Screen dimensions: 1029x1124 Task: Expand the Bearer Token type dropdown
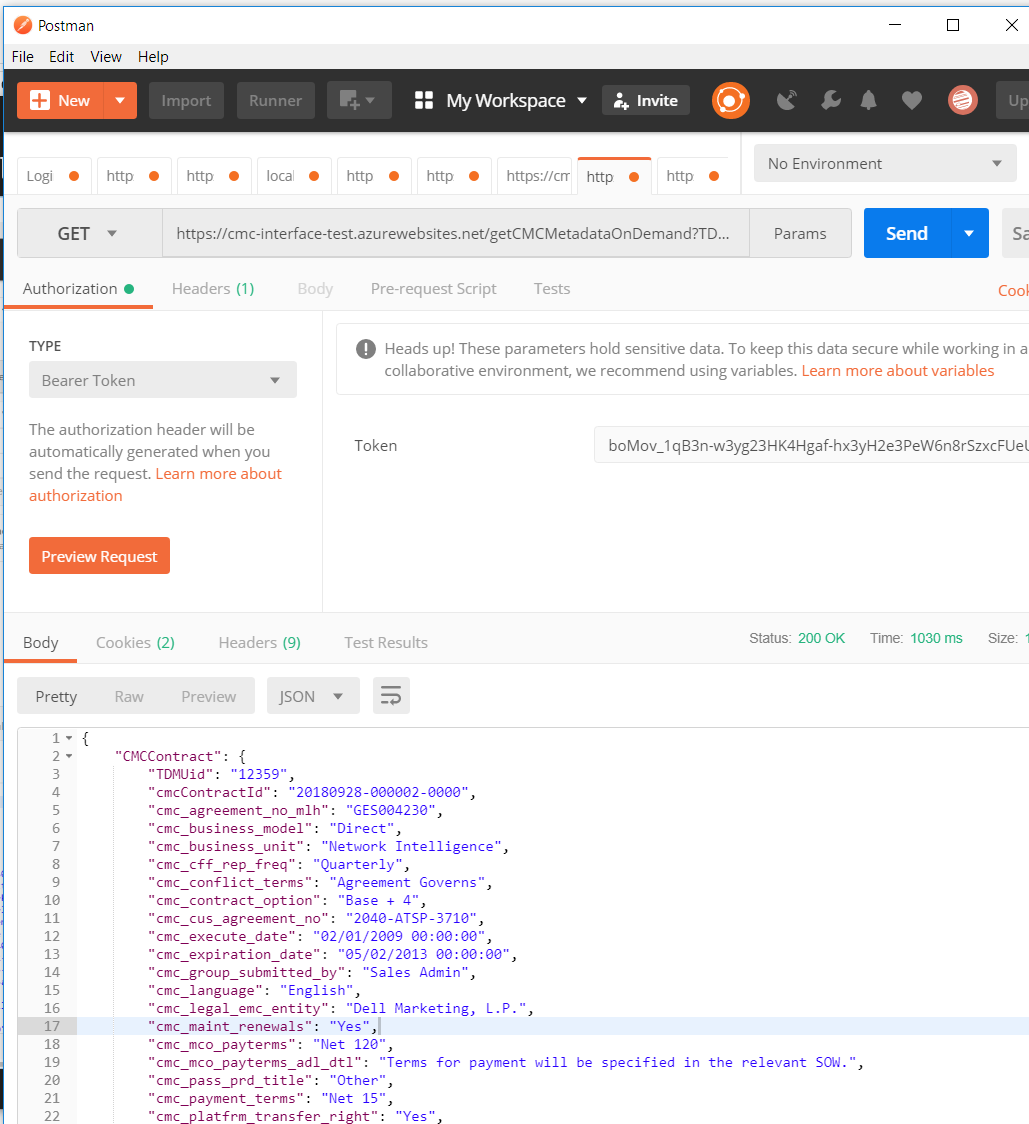click(x=162, y=380)
